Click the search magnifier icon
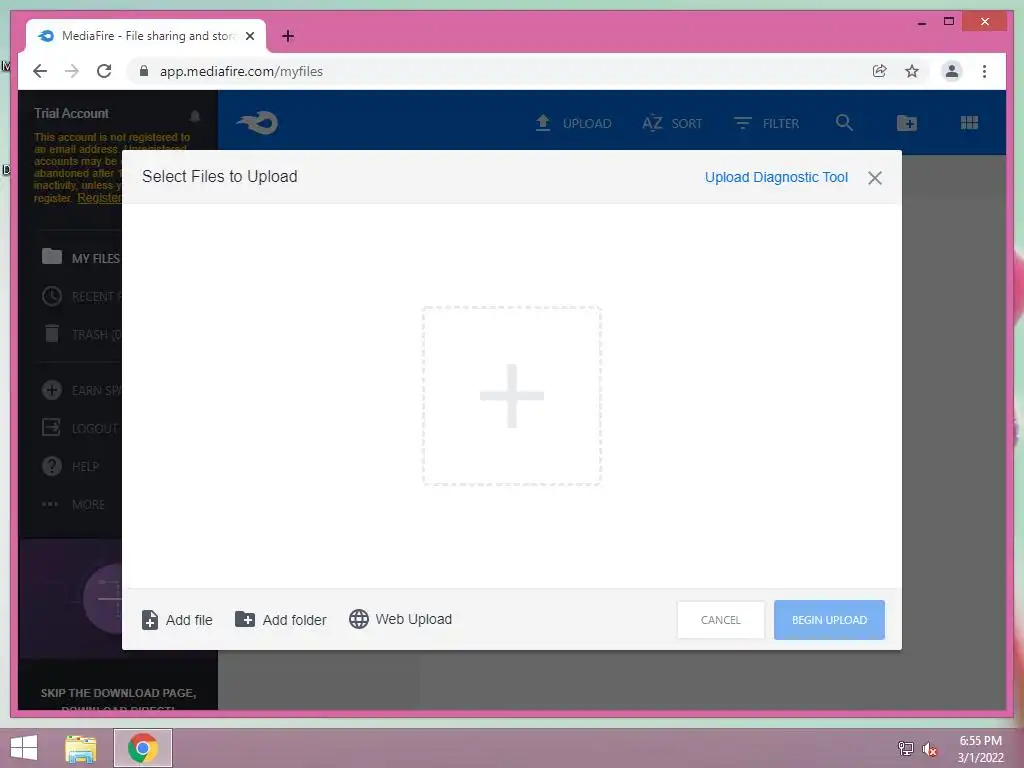The height and width of the screenshot is (768, 1024). [844, 122]
